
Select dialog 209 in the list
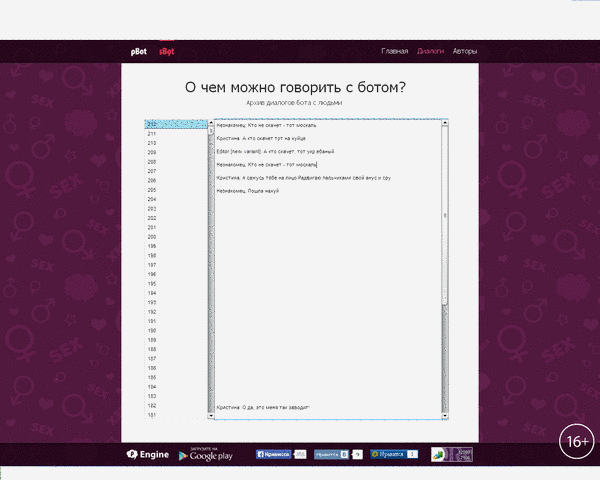point(176,152)
